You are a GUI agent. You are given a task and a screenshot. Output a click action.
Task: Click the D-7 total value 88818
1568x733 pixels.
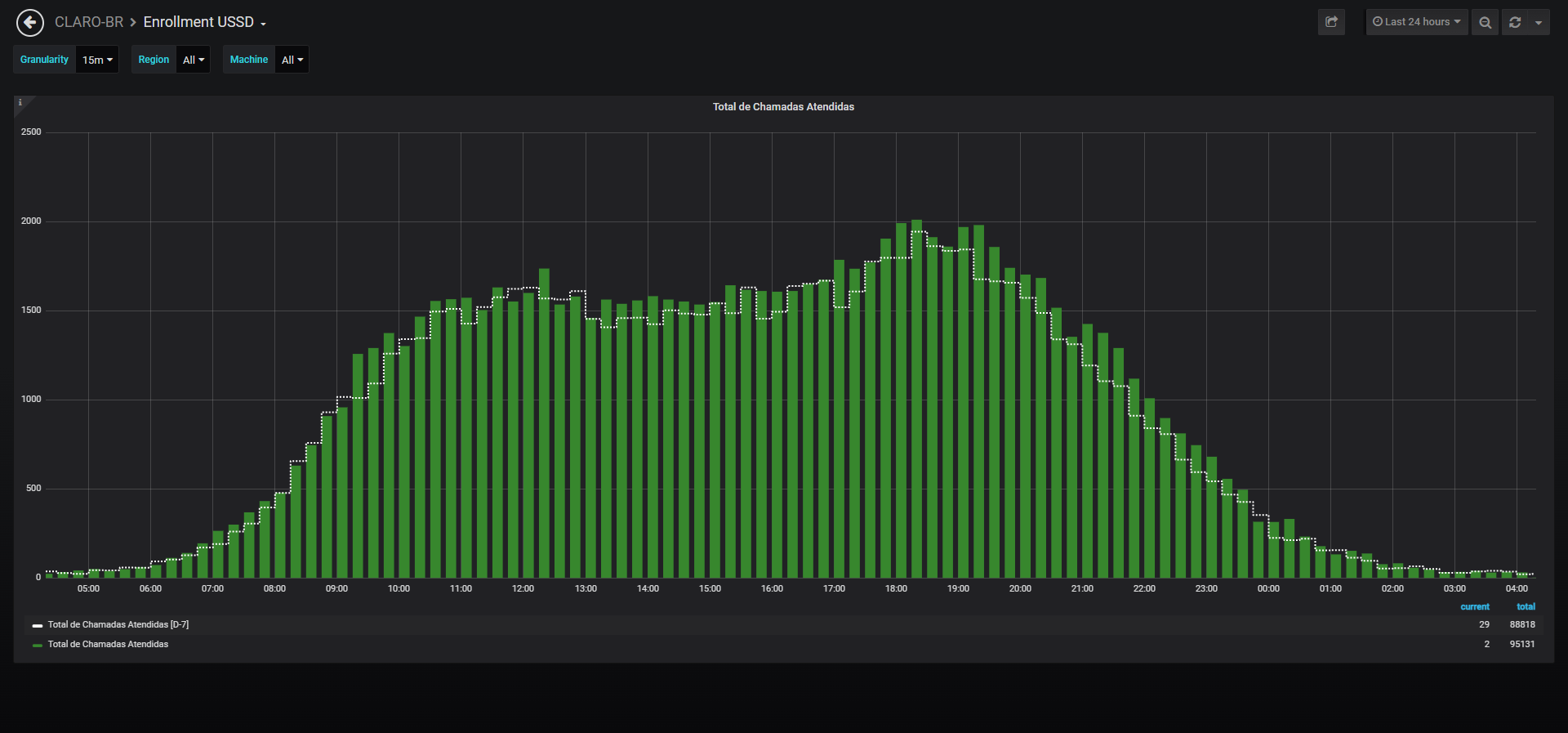[1522, 624]
